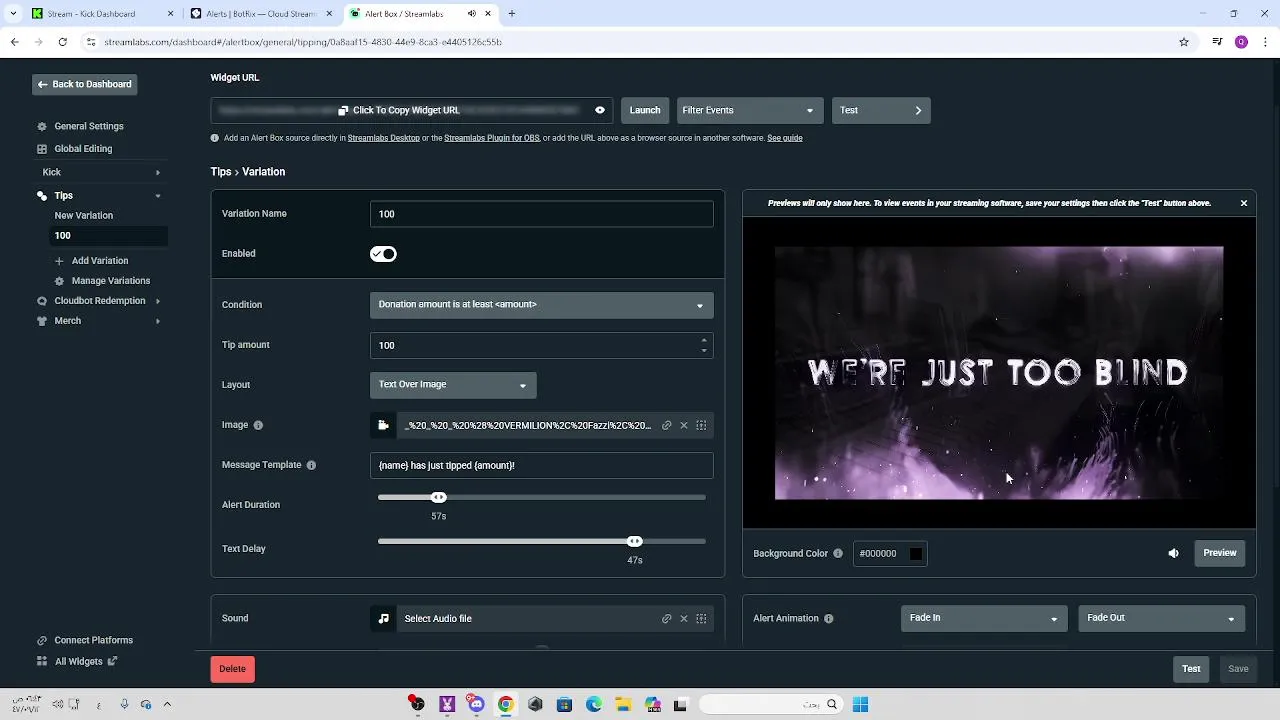Expand the Merch section
Viewport: 1280px width, 720px height.
pyautogui.click(x=158, y=321)
